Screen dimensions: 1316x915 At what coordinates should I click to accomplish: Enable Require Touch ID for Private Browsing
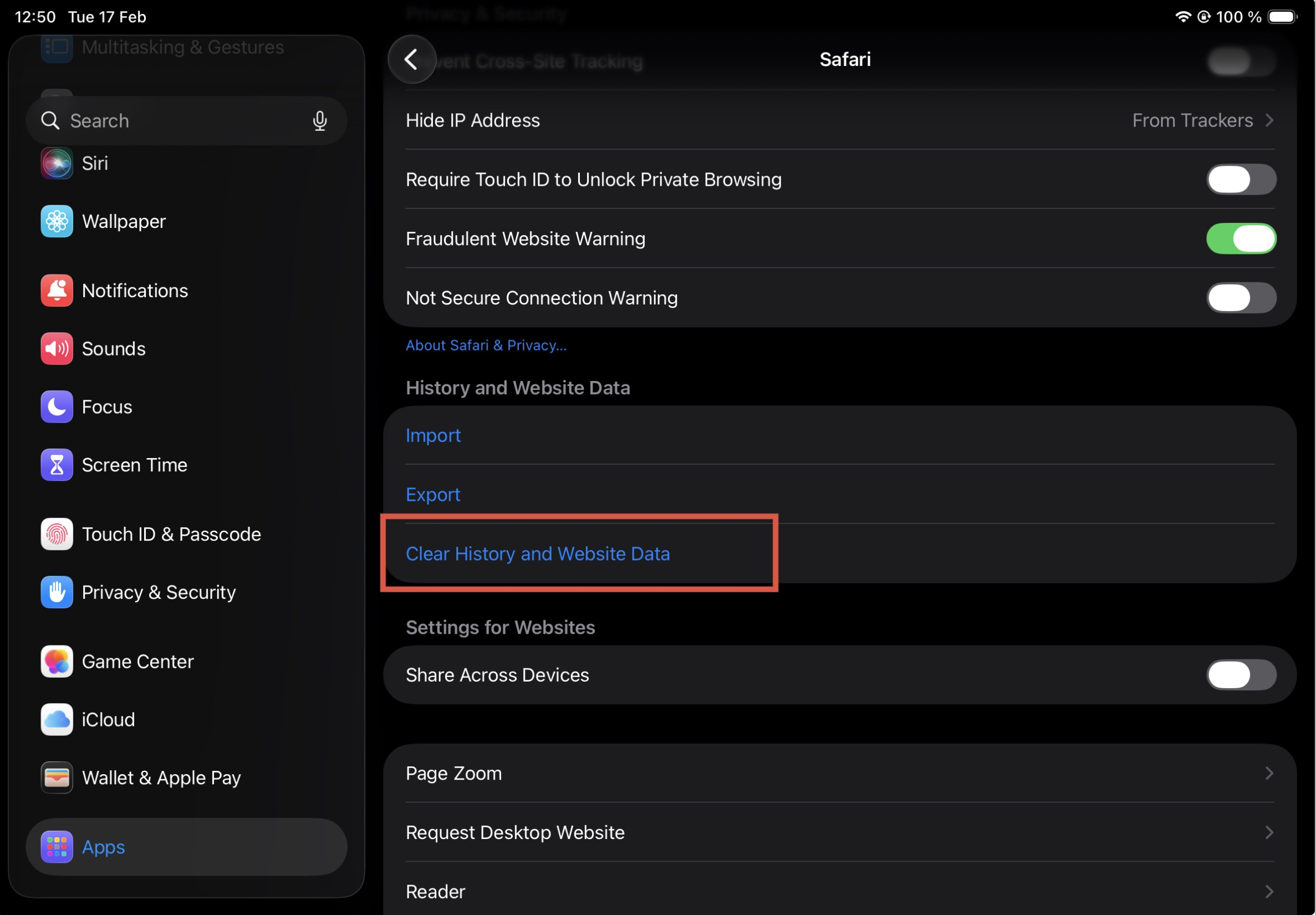pyautogui.click(x=1241, y=180)
